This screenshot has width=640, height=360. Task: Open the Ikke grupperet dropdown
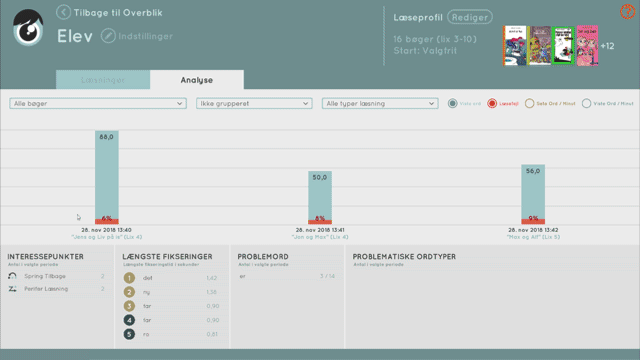tap(254, 103)
